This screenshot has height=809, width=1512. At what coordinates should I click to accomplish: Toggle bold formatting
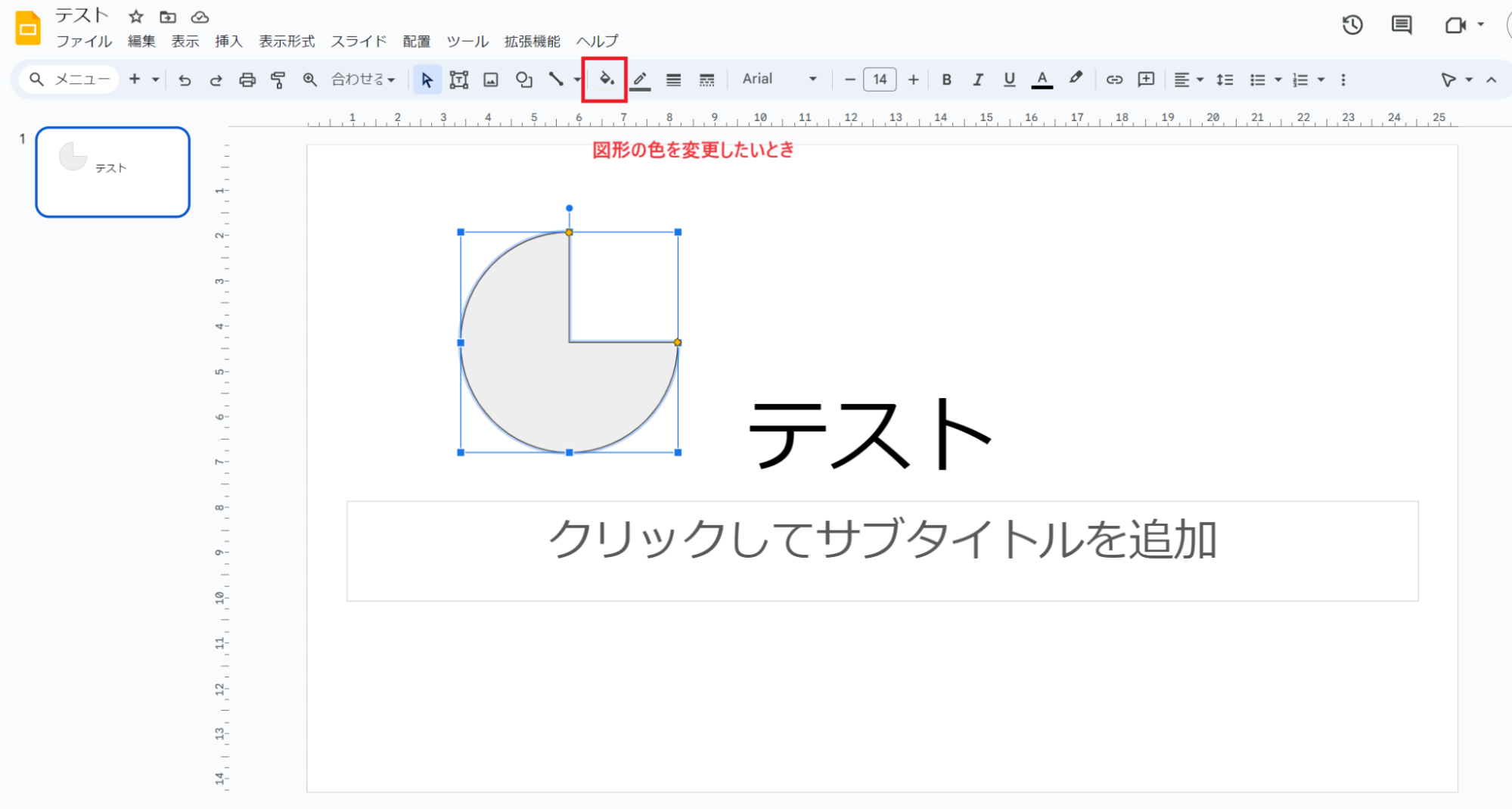click(x=945, y=79)
